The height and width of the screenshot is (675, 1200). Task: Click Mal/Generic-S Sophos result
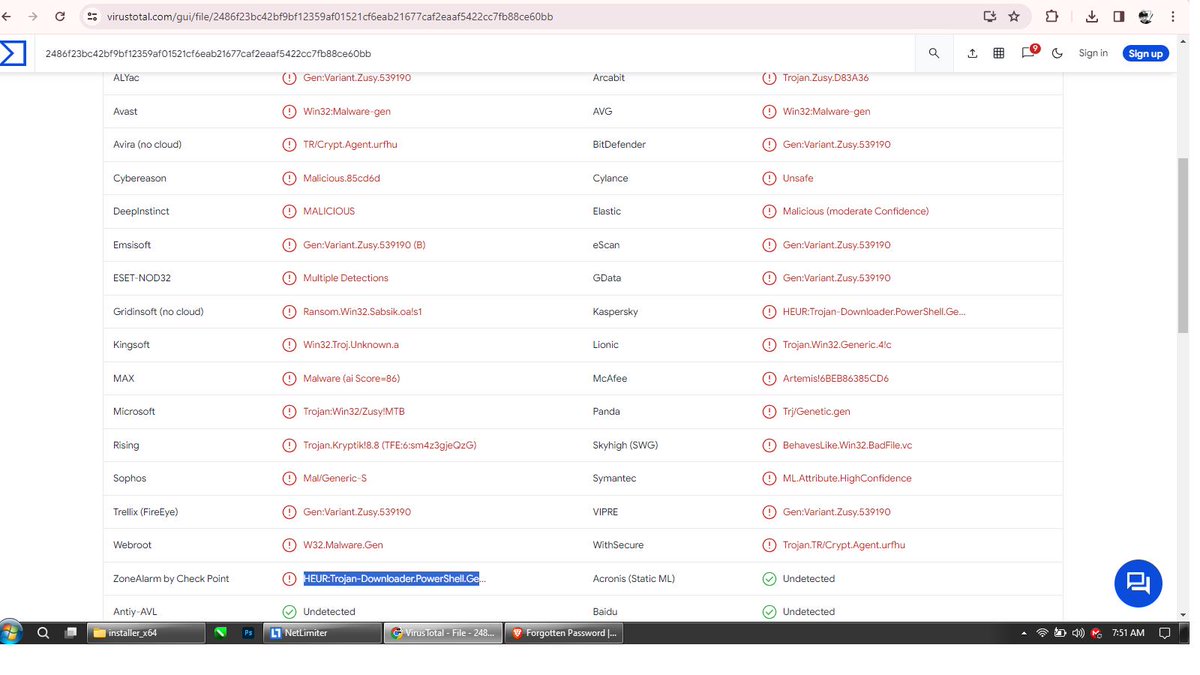click(335, 478)
